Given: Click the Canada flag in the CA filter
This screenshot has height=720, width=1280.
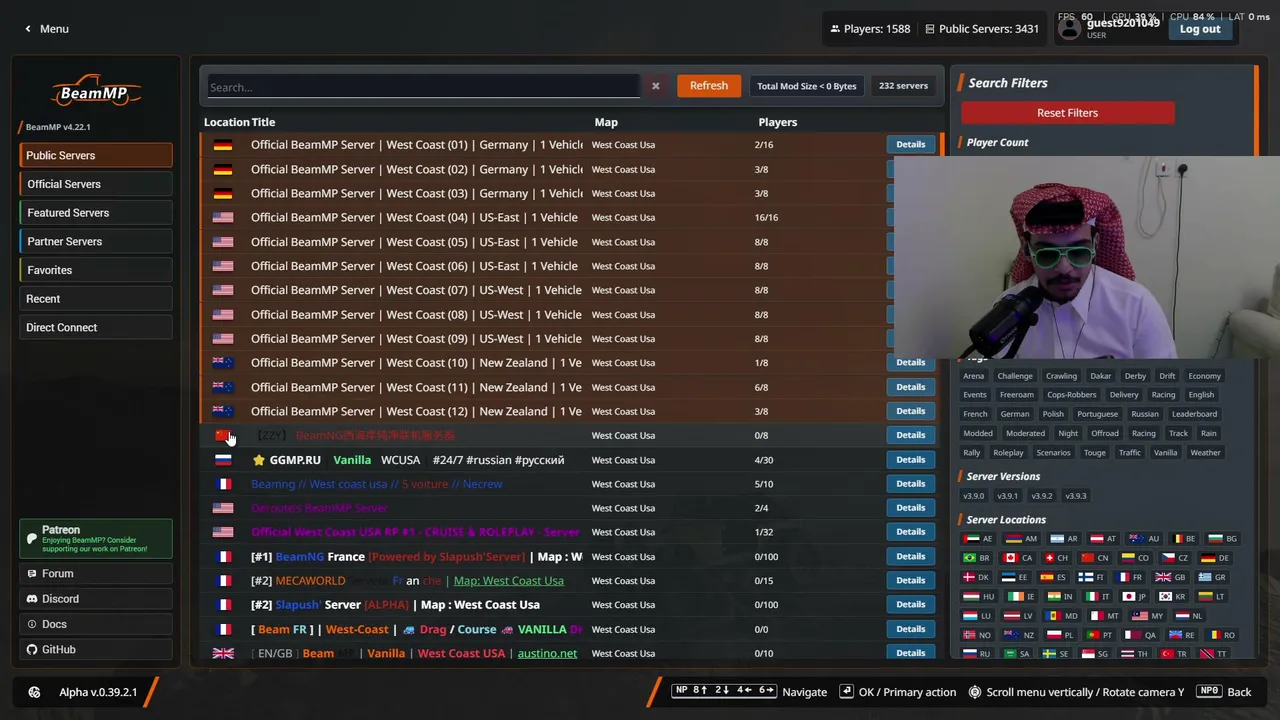Looking at the screenshot, I should point(1011,558).
